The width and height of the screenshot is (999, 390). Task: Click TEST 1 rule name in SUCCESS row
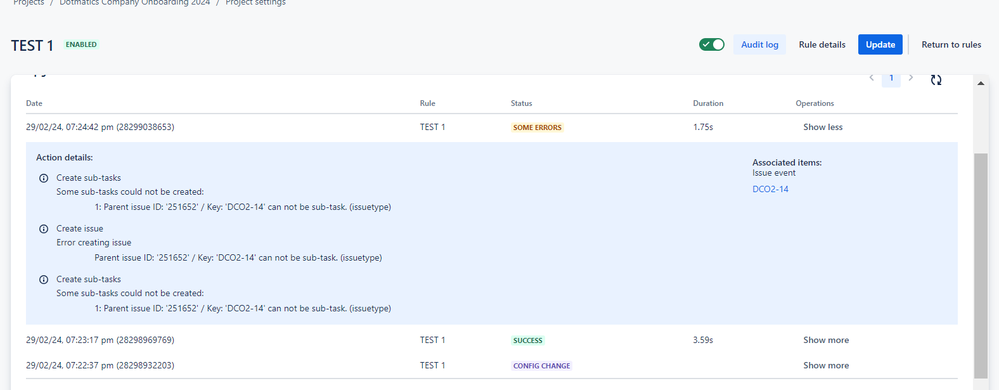[x=433, y=340]
